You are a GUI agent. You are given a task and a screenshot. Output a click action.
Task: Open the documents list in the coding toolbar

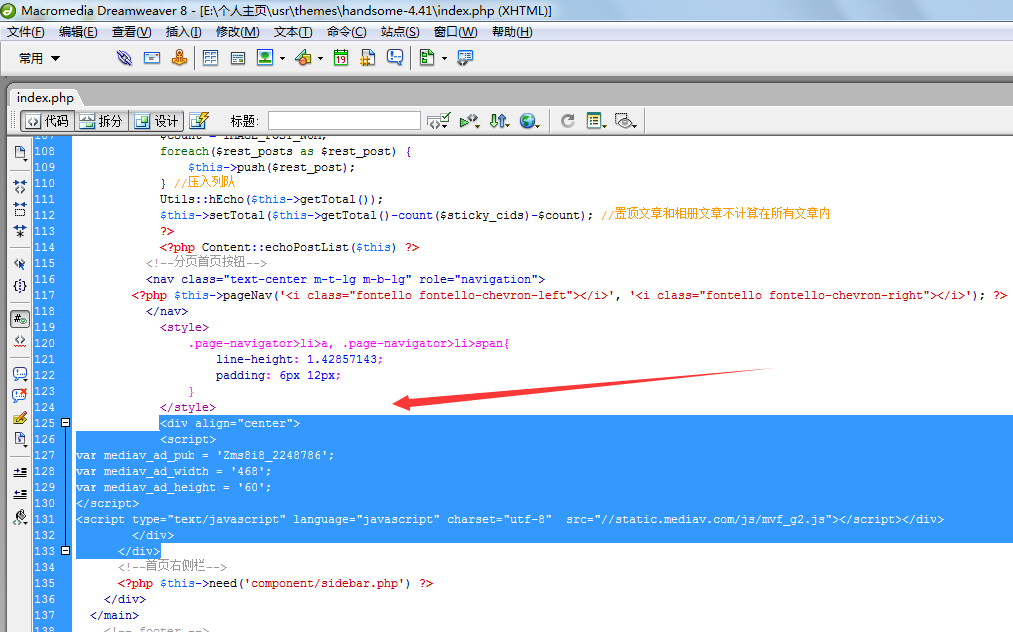pyautogui.click(x=20, y=153)
